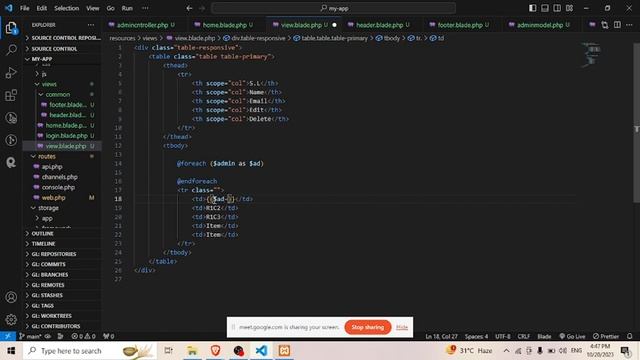Toggle the primary side bar layout icon
Image resolution: width=640 pixels, height=360 pixels.
coord(532,8)
